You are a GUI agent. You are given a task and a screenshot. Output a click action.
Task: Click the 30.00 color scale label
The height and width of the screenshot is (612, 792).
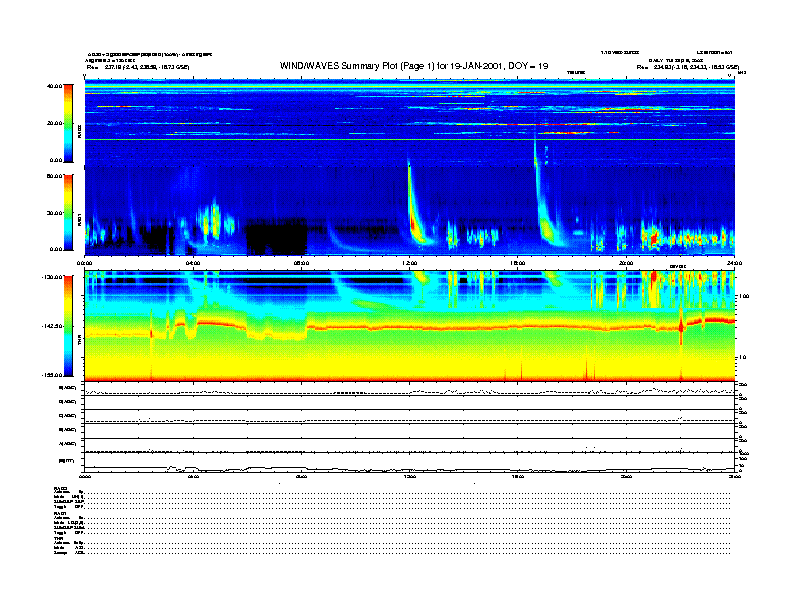pos(54,213)
